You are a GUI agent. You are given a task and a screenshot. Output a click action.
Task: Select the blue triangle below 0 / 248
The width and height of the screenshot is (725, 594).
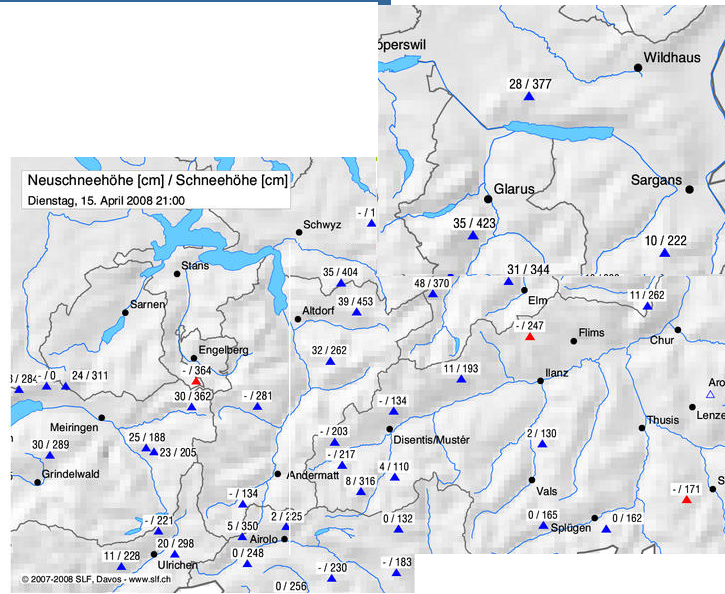click(x=247, y=563)
